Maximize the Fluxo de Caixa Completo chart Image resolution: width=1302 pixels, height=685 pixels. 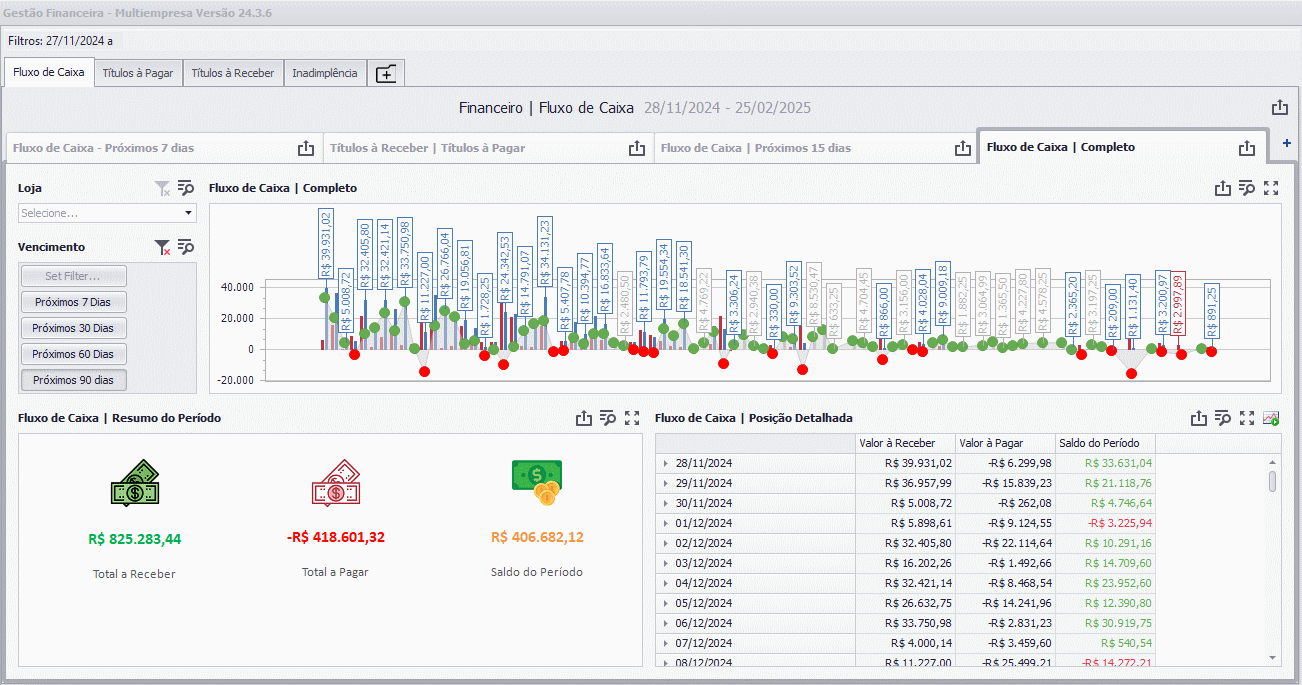(x=1272, y=187)
